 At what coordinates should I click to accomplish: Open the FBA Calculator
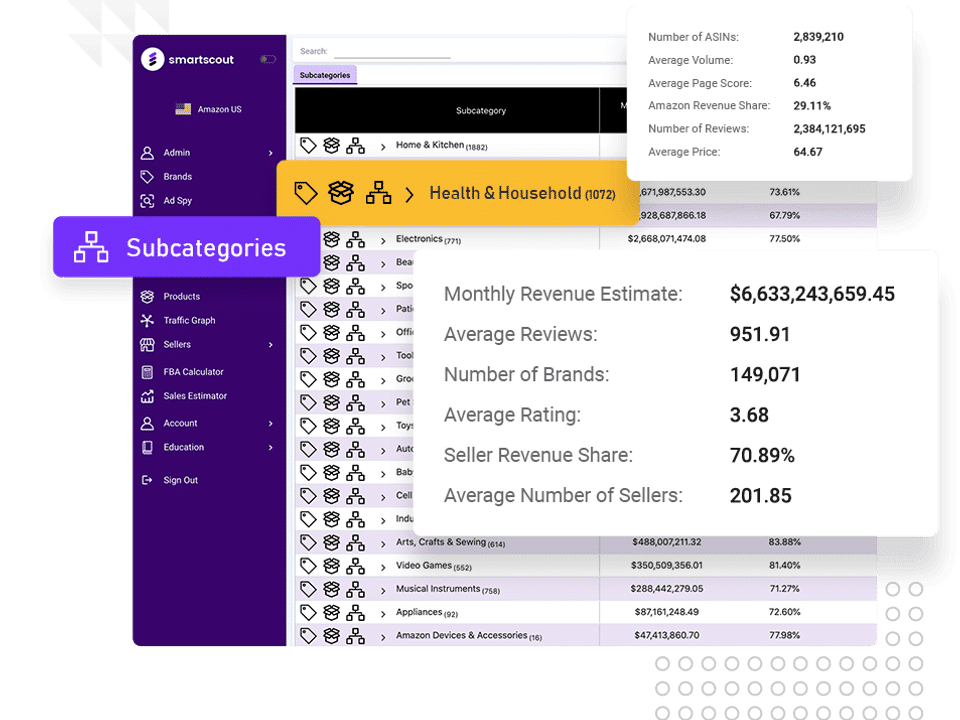tap(193, 372)
